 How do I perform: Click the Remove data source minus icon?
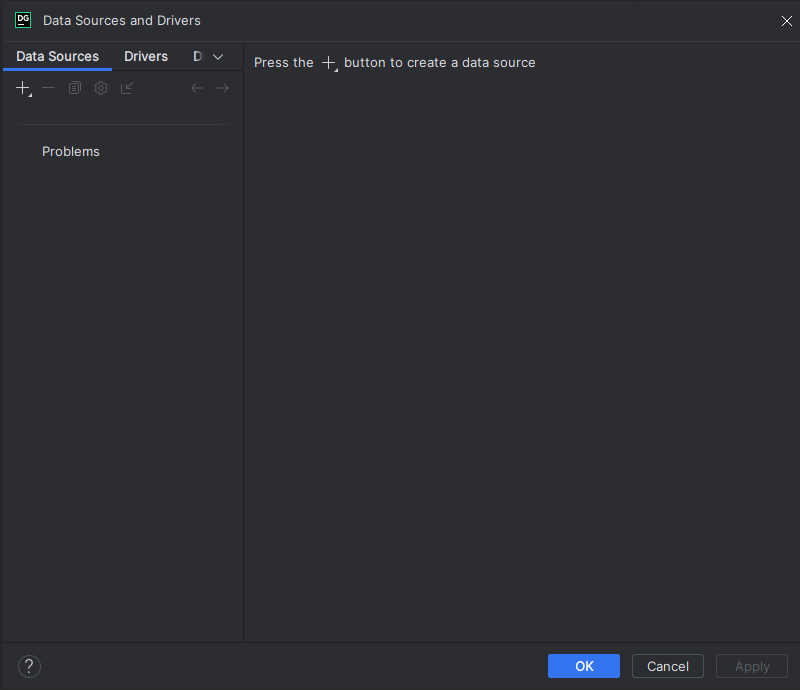tap(49, 88)
